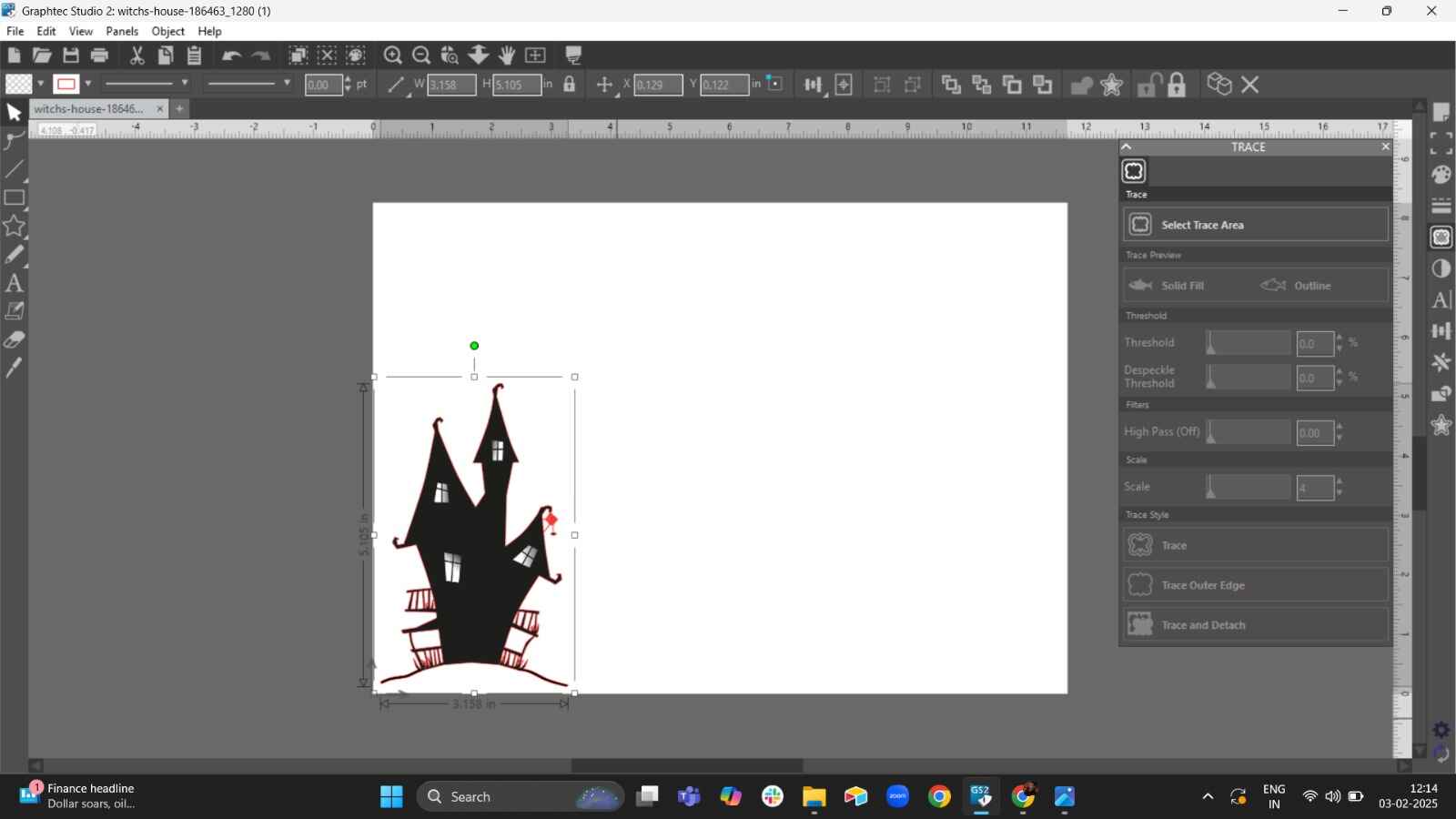Toggle the aspect ratio lock
This screenshot has width=1456, height=819.
pos(570,85)
